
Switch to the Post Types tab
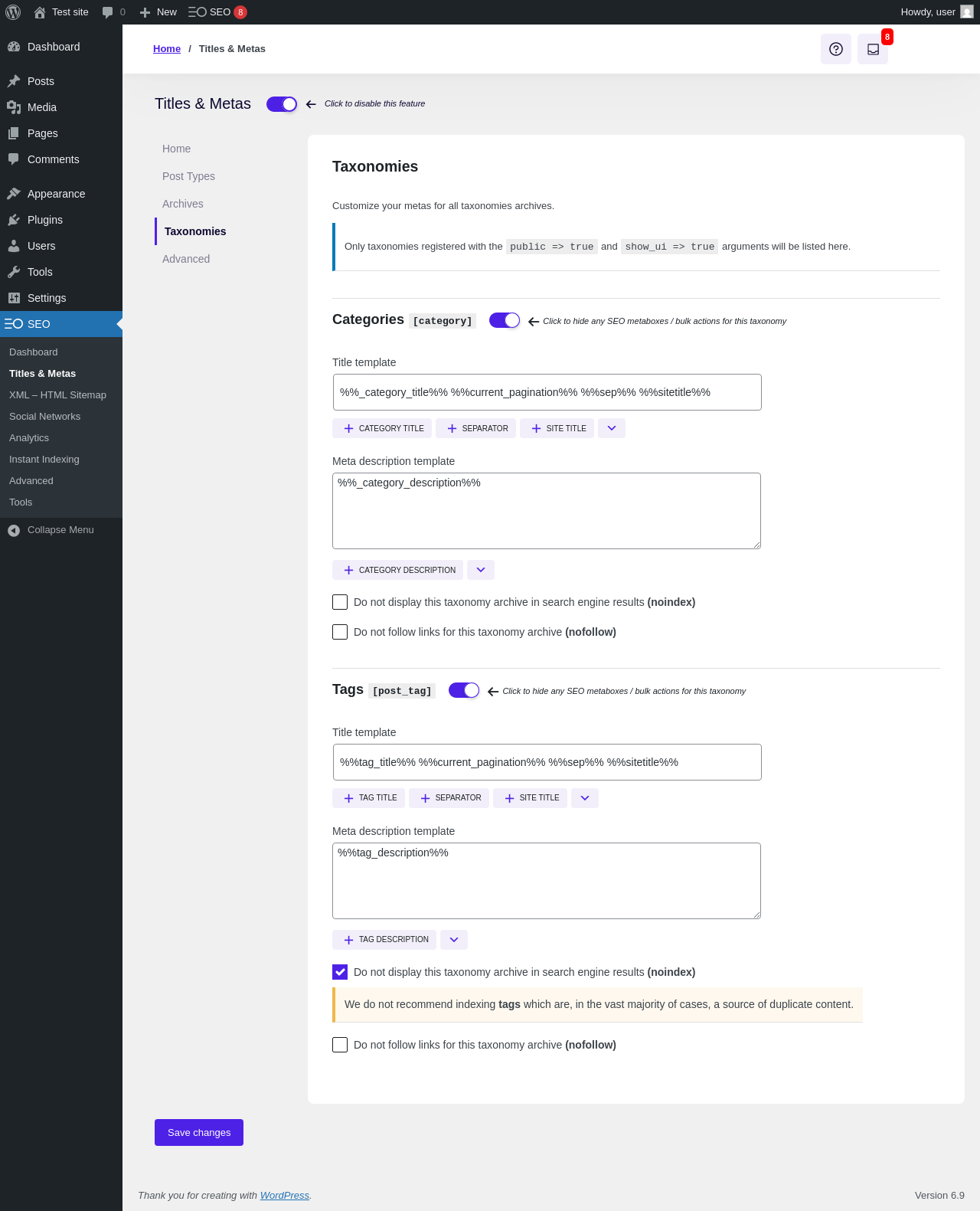coord(188,176)
